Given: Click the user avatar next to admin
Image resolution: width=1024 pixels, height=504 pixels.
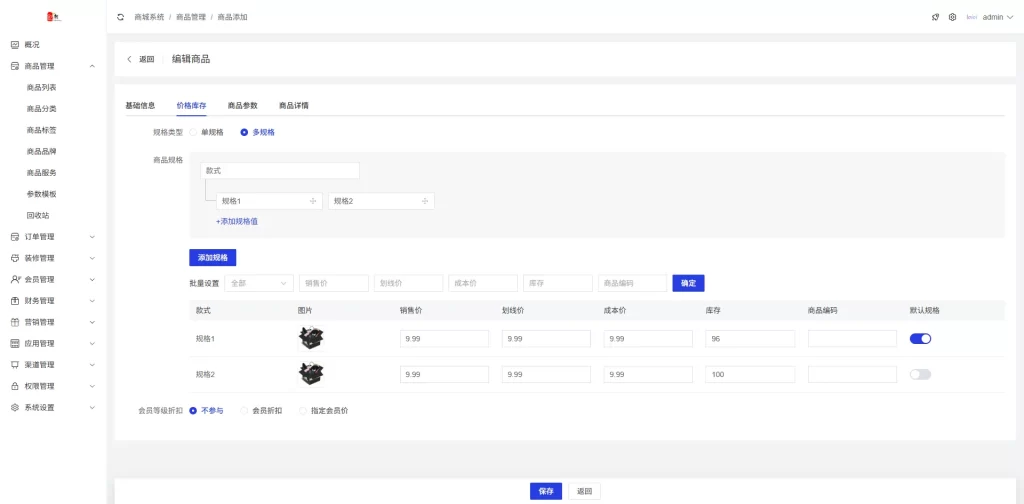Looking at the screenshot, I should tap(971, 17).
